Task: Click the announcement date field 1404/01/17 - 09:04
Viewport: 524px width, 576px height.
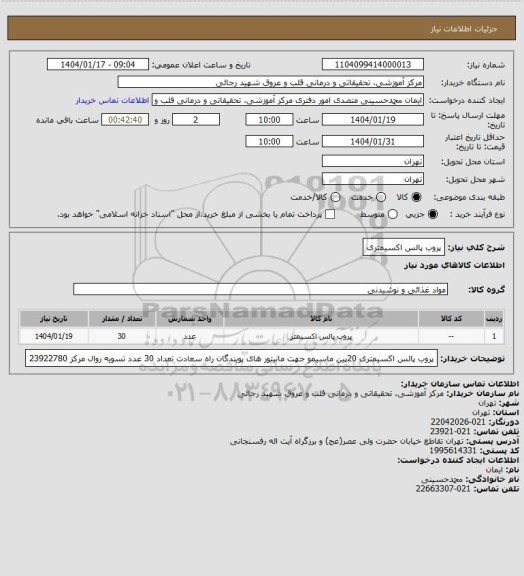Action: point(98,64)
